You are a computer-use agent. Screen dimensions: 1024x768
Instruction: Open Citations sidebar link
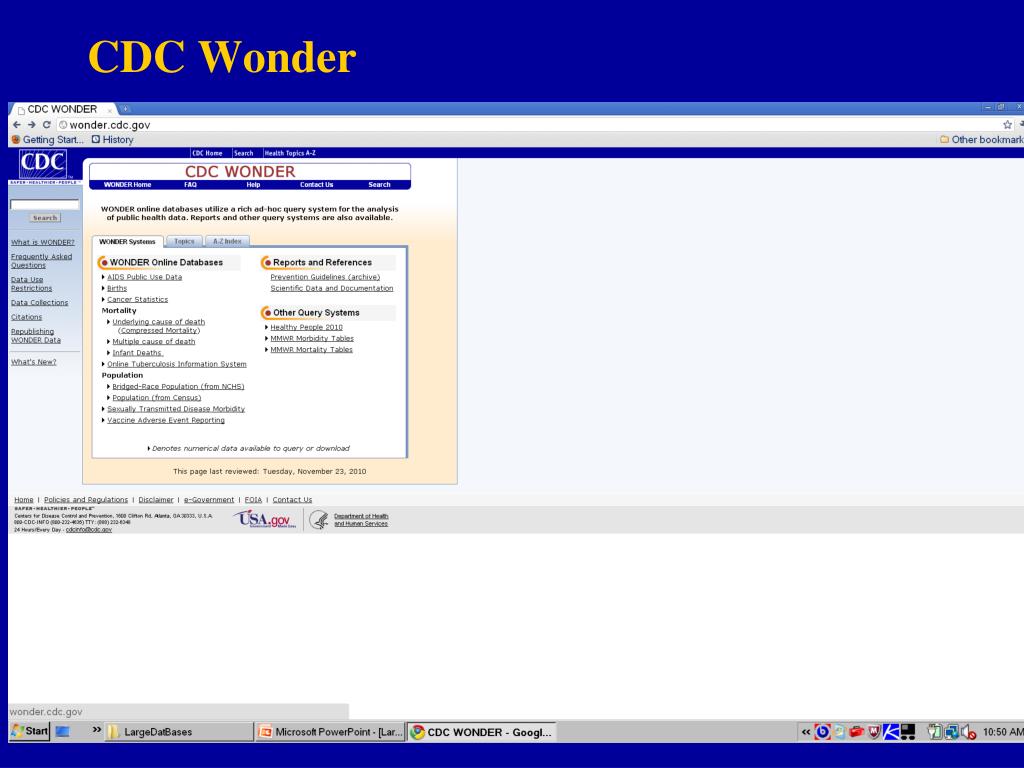pos(26,317)
